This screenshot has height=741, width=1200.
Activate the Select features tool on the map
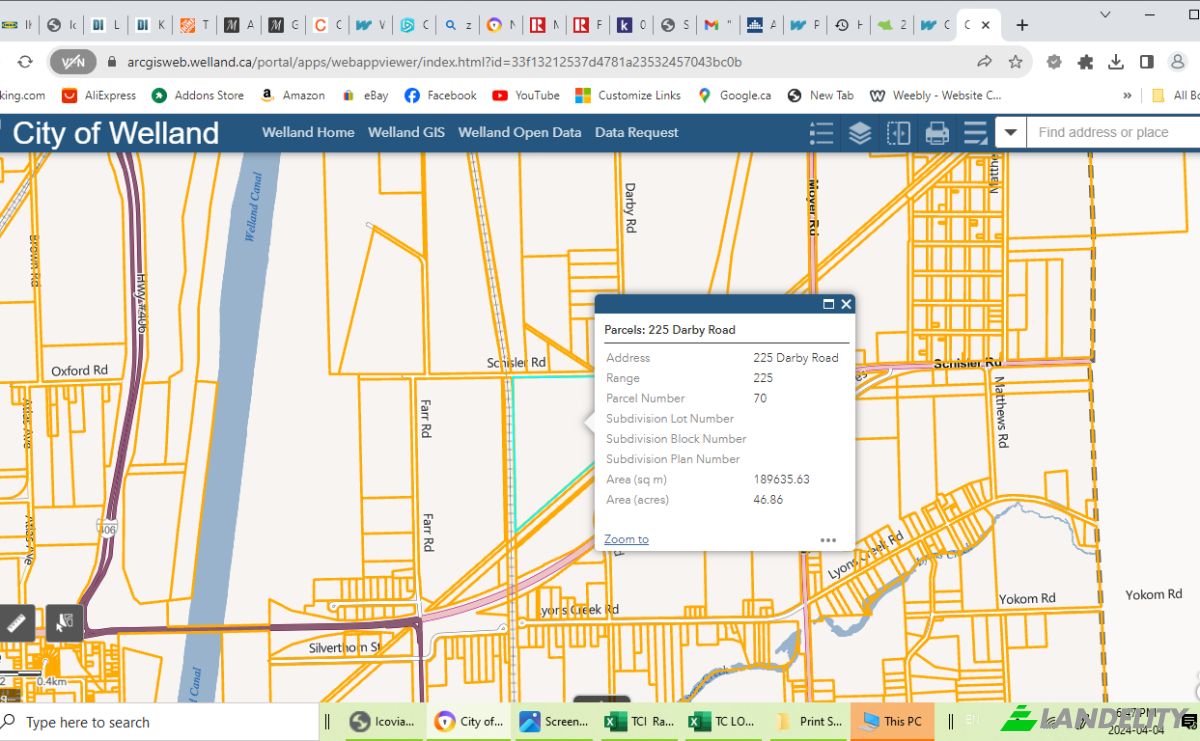pyautogui.click(x=64, y=622)
